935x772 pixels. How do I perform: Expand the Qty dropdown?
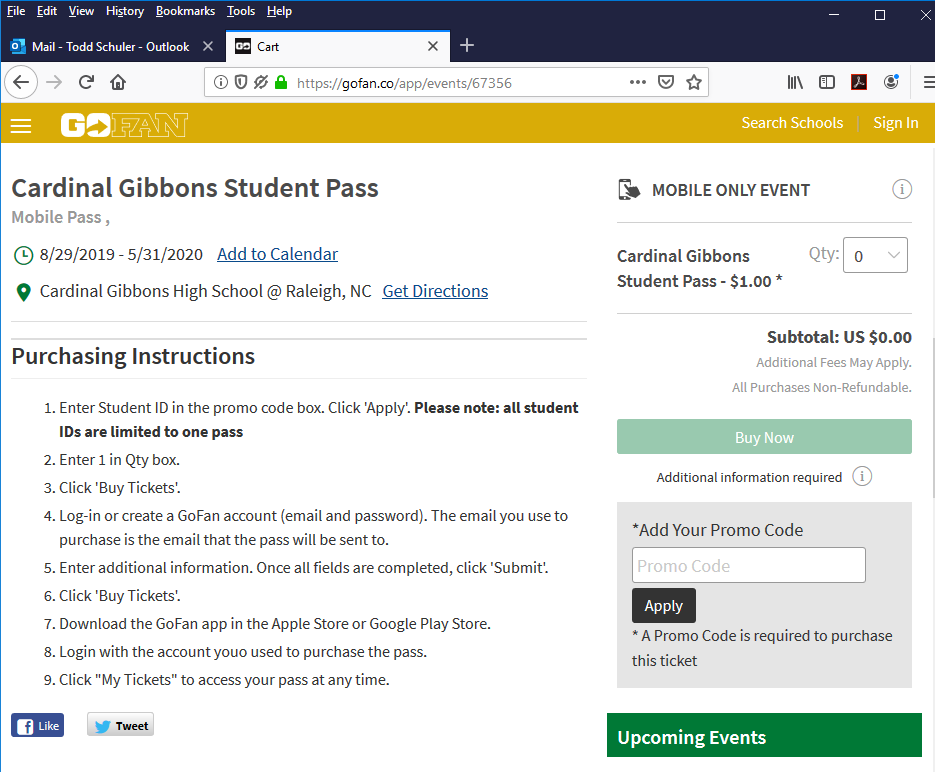875,255
